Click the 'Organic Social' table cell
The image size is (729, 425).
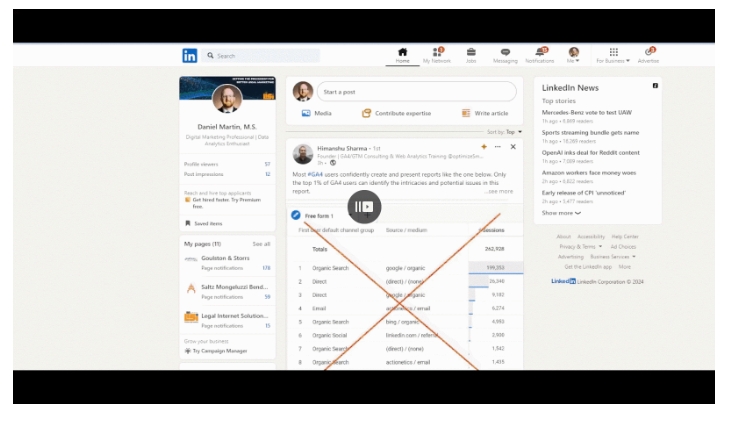coord(329,335)
